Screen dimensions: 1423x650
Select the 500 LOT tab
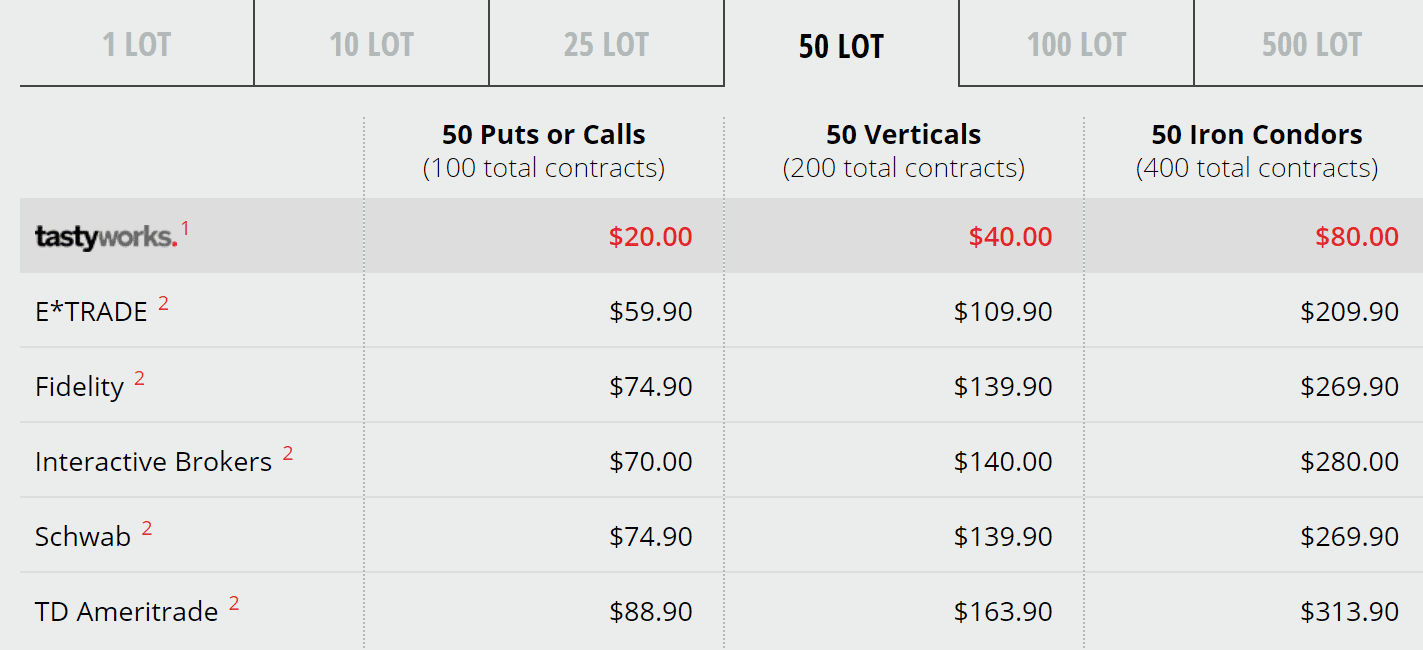pyautogui.click(x=1311, y=43)
